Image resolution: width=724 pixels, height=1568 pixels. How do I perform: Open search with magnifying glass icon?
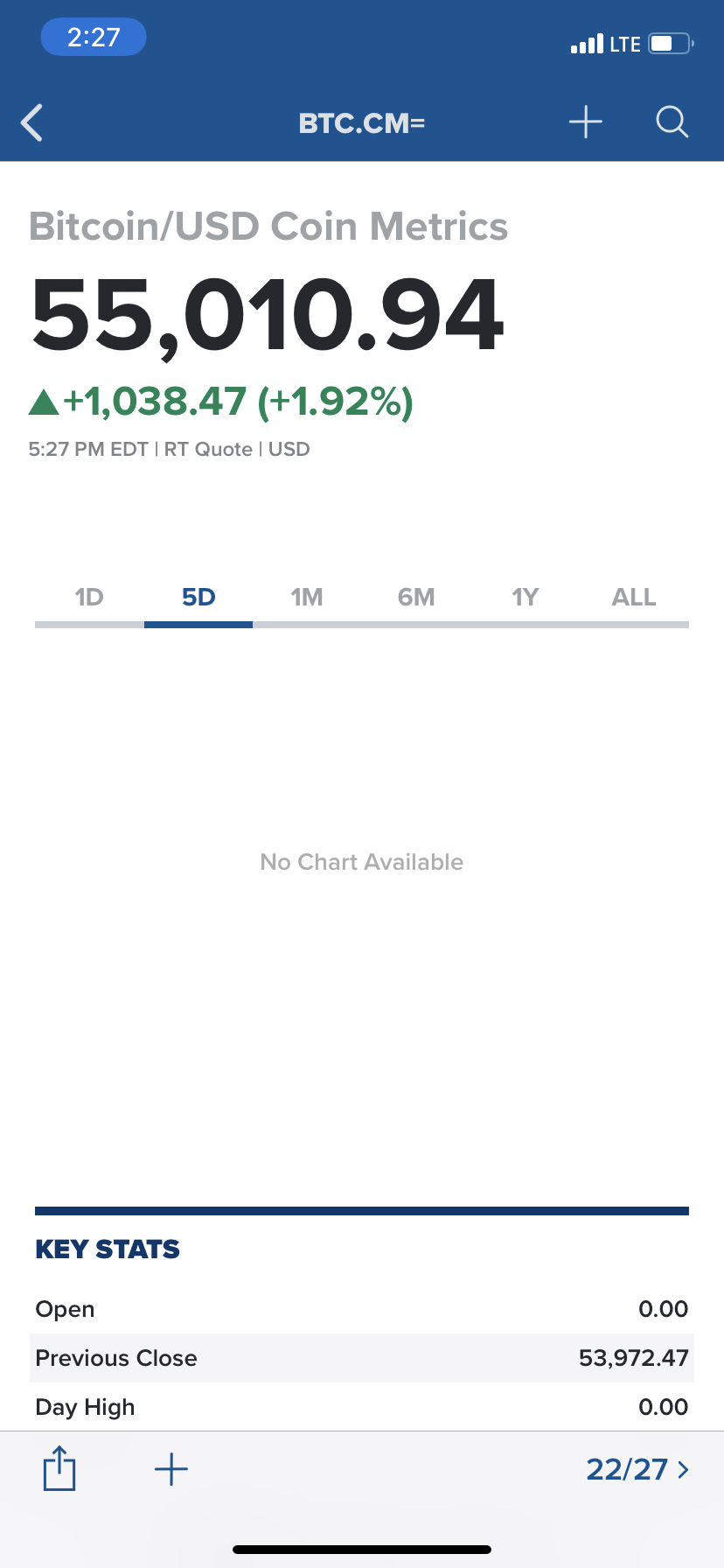click(x=672, y=122)
